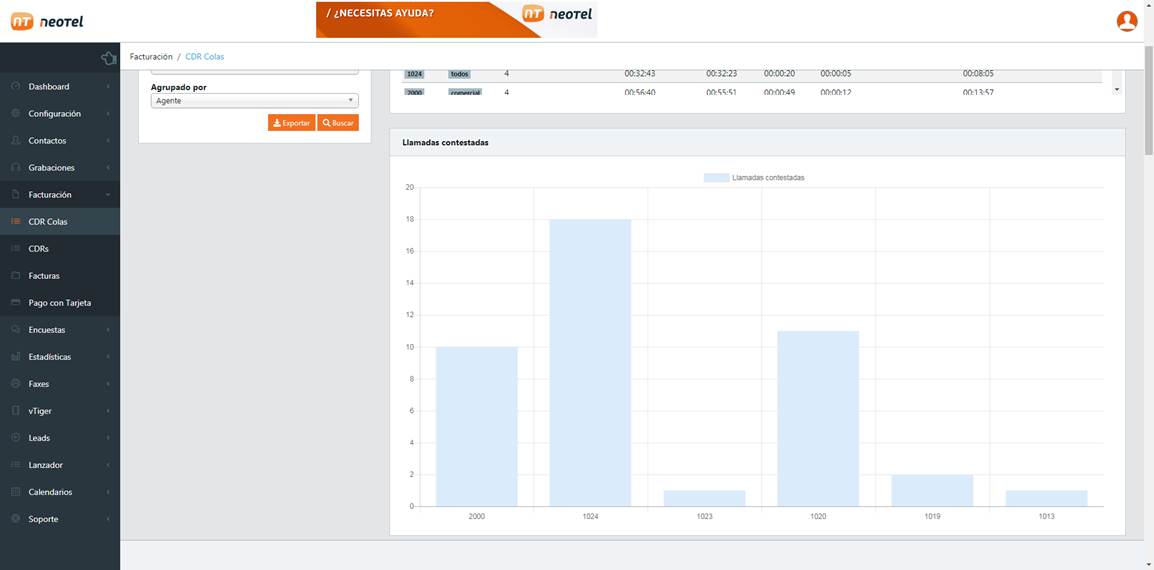1154x570 pixels.
Task: Click the bar for agent 1024
Action: tap(590, 362)
